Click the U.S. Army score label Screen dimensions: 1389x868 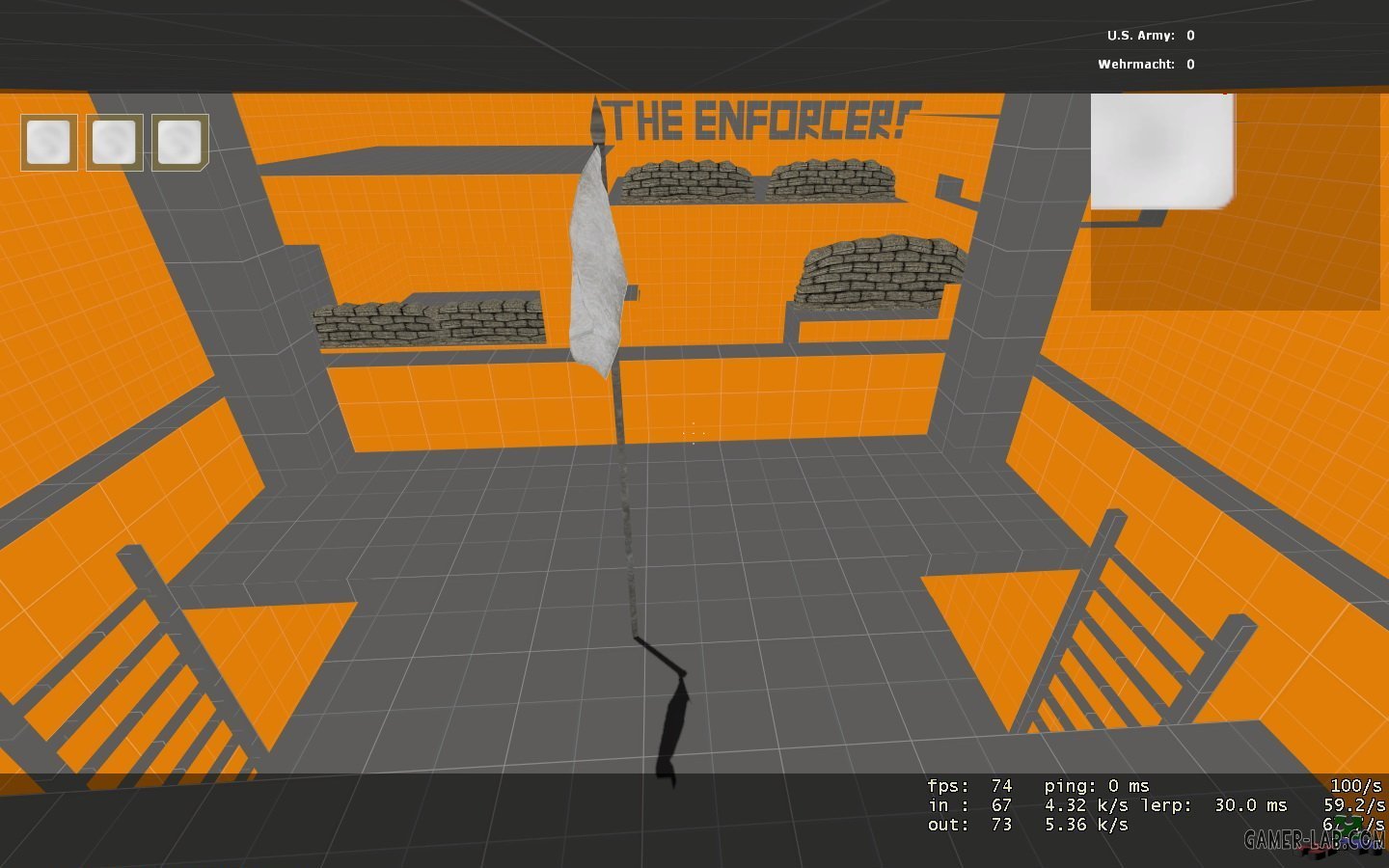[1140, 36]
